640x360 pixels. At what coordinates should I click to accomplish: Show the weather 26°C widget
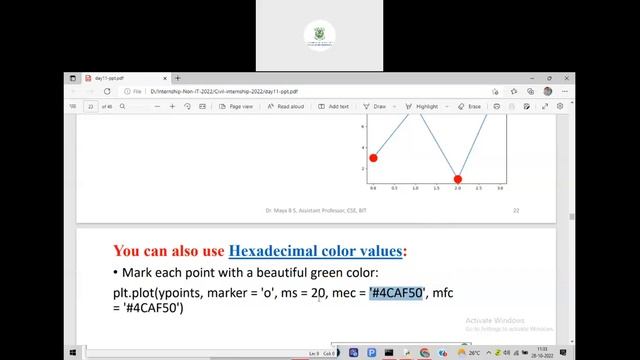pyautogui.click(x=469, y=352)
